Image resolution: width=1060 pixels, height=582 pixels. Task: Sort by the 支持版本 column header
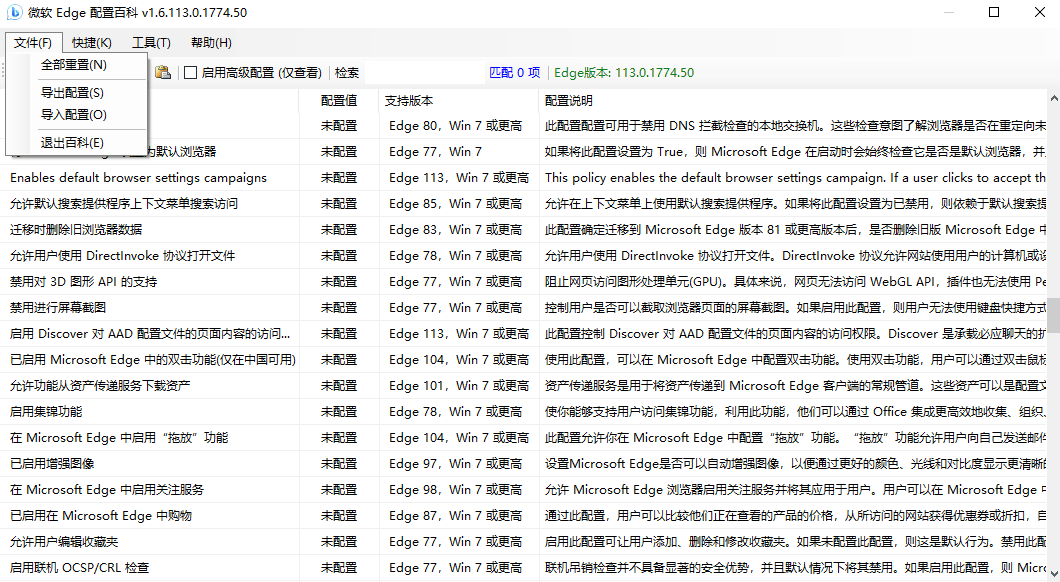coord(459,101)
